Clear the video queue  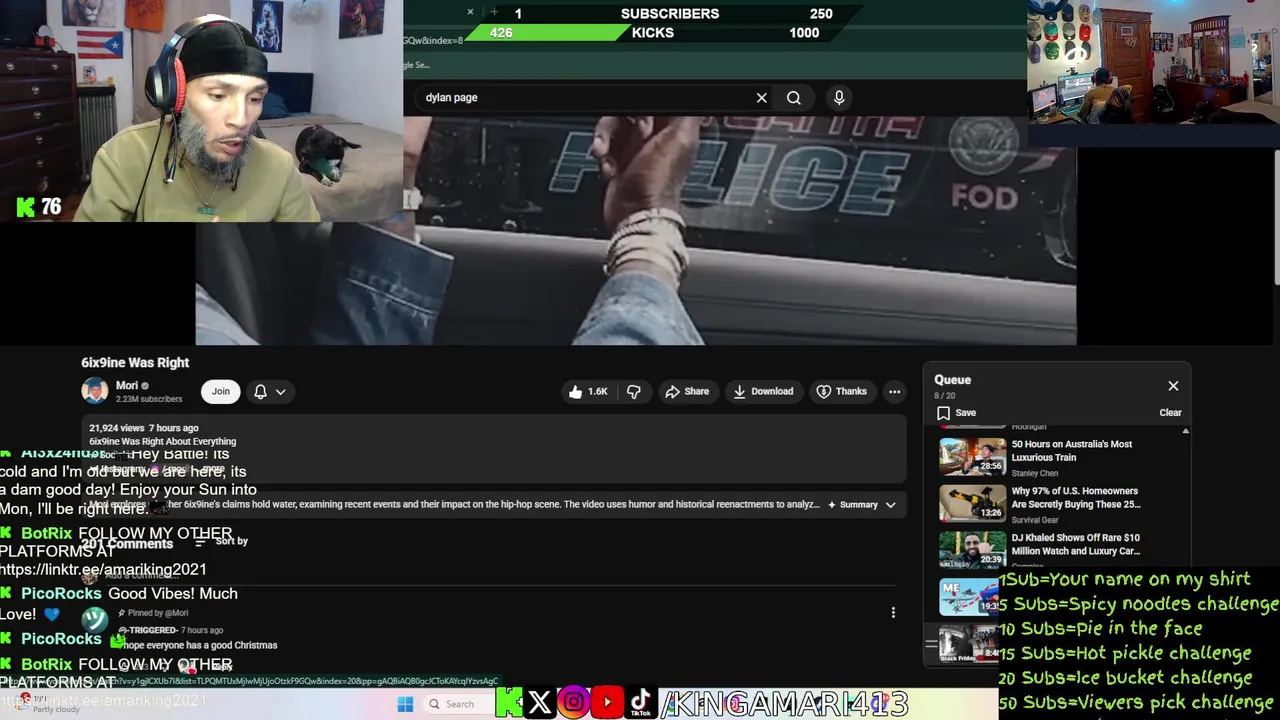pos(1170,413)
